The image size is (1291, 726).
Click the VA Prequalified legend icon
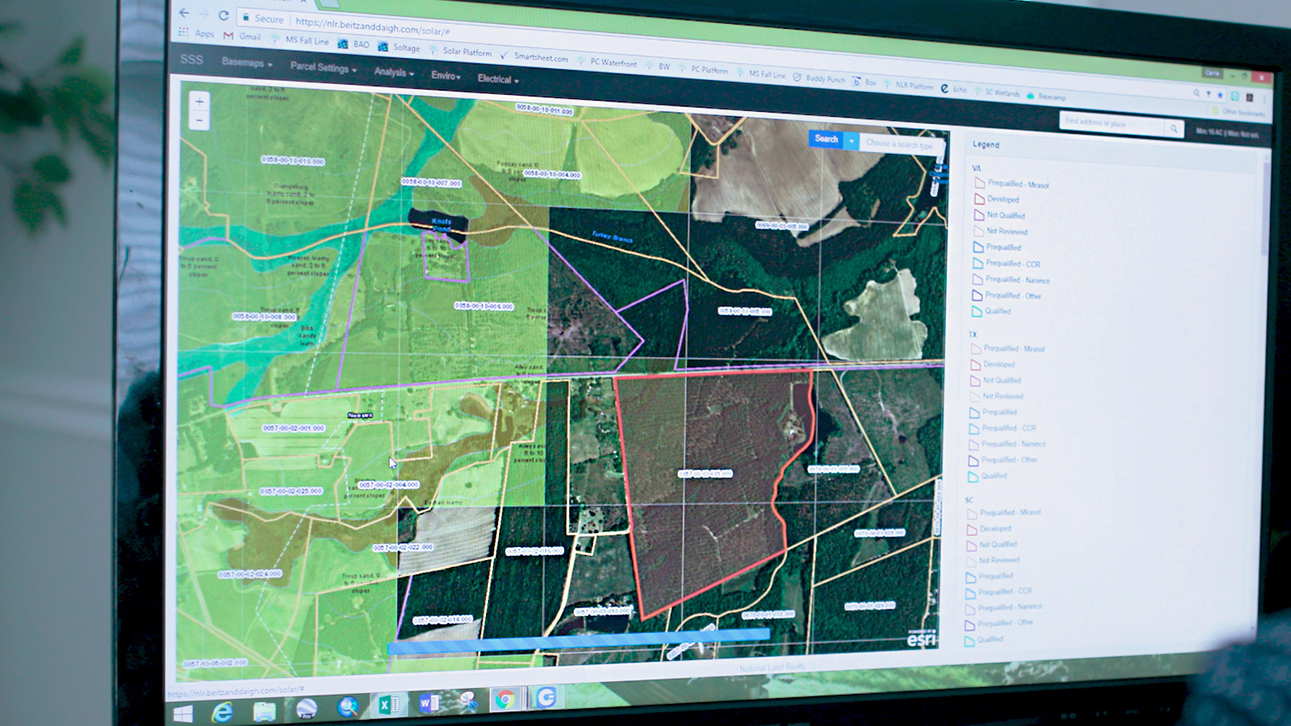click(981, 247)
